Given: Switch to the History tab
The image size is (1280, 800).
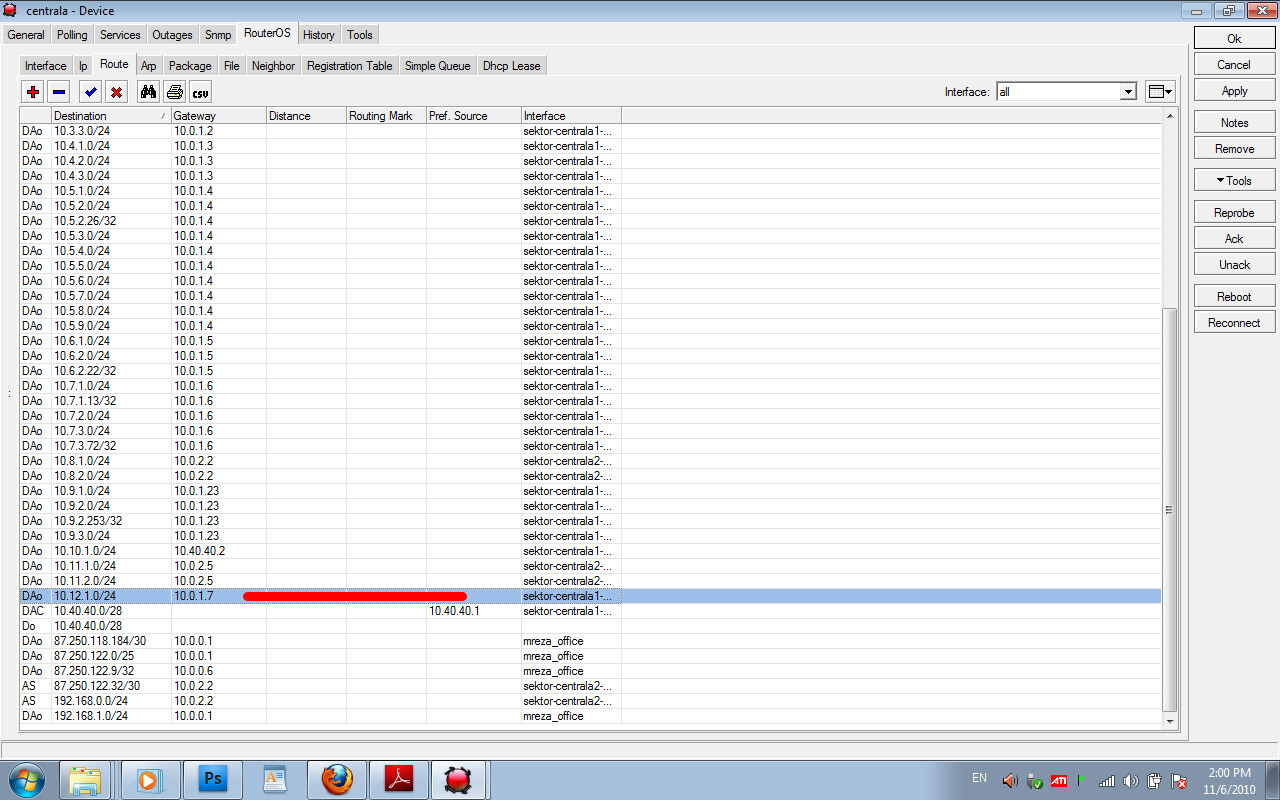Looking at the screenshot, I should (318, 35).
